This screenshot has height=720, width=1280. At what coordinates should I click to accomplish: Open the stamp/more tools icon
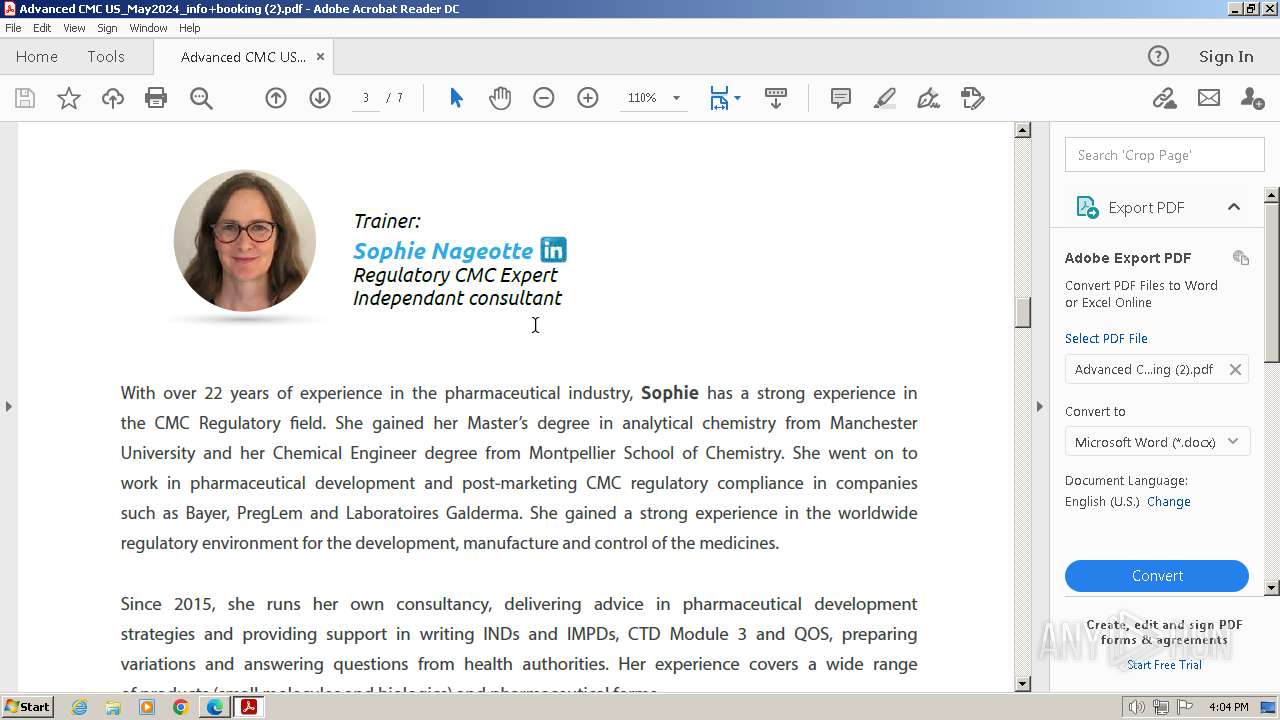(973, 98)
